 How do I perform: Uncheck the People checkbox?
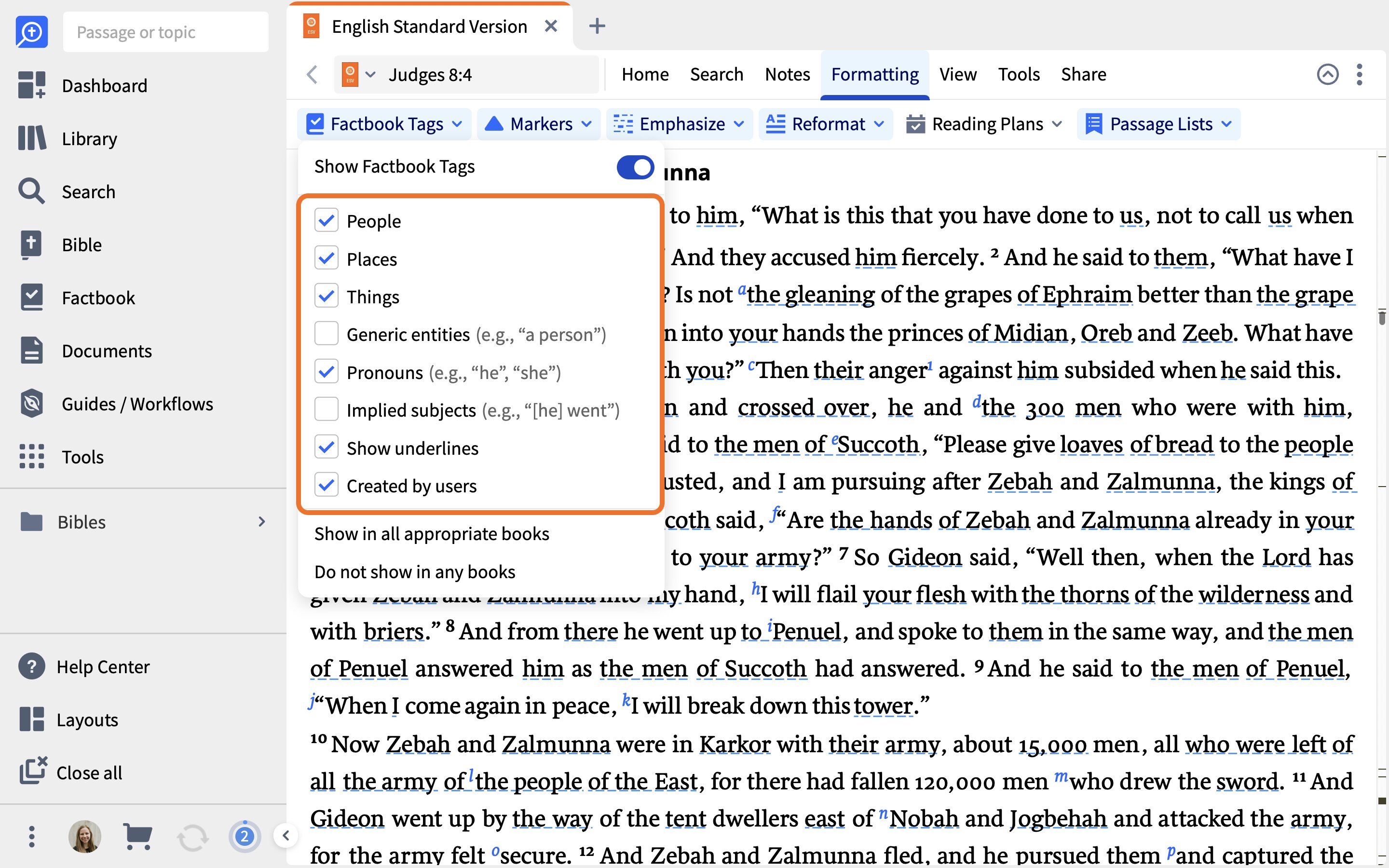click(x=326, y=220)
